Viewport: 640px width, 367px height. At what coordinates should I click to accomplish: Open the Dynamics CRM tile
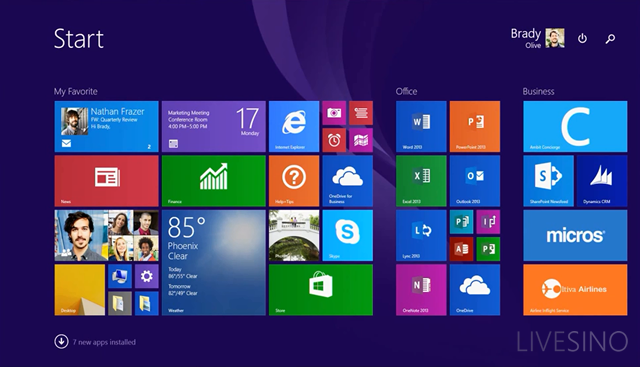click(x=602, y=181)
